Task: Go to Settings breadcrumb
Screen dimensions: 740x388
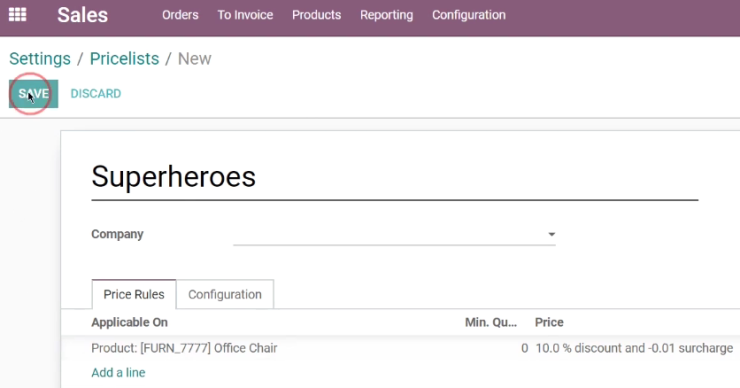Action: coord(40,59)
